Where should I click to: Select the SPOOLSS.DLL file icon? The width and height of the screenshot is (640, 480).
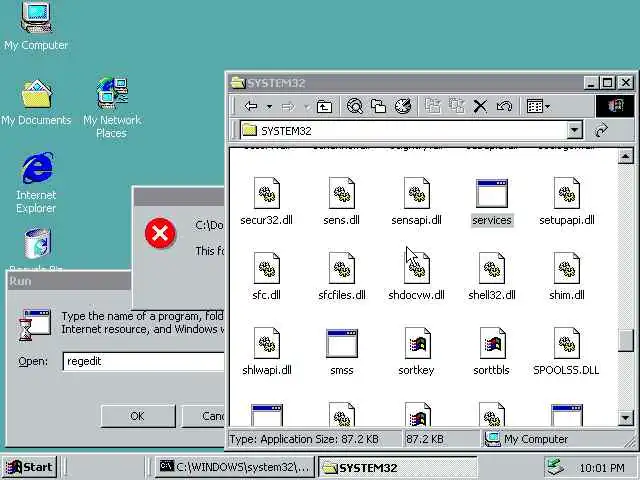click(x=567, y=343)
